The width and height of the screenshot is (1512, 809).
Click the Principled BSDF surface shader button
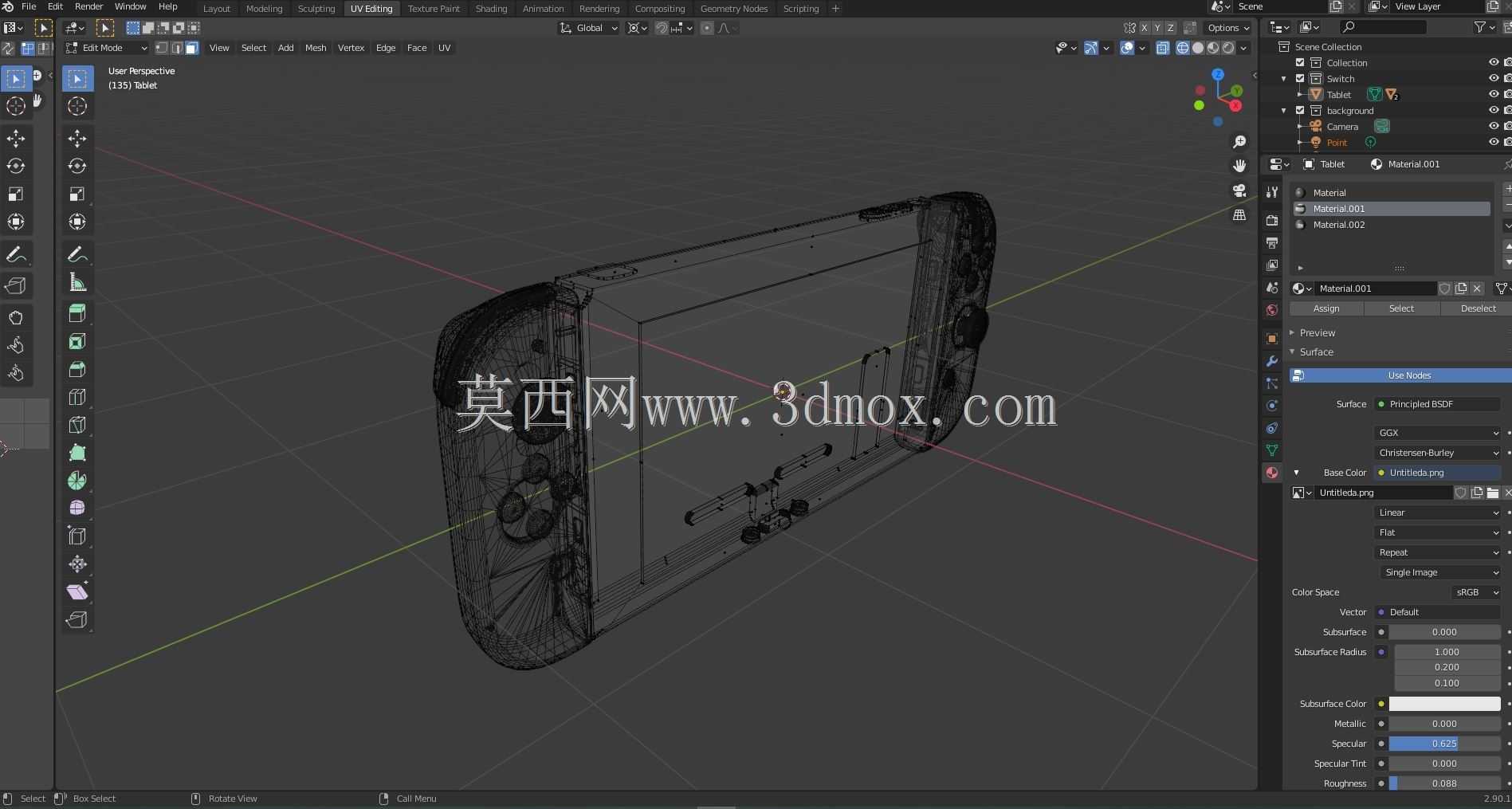[x=1439, y=404]
